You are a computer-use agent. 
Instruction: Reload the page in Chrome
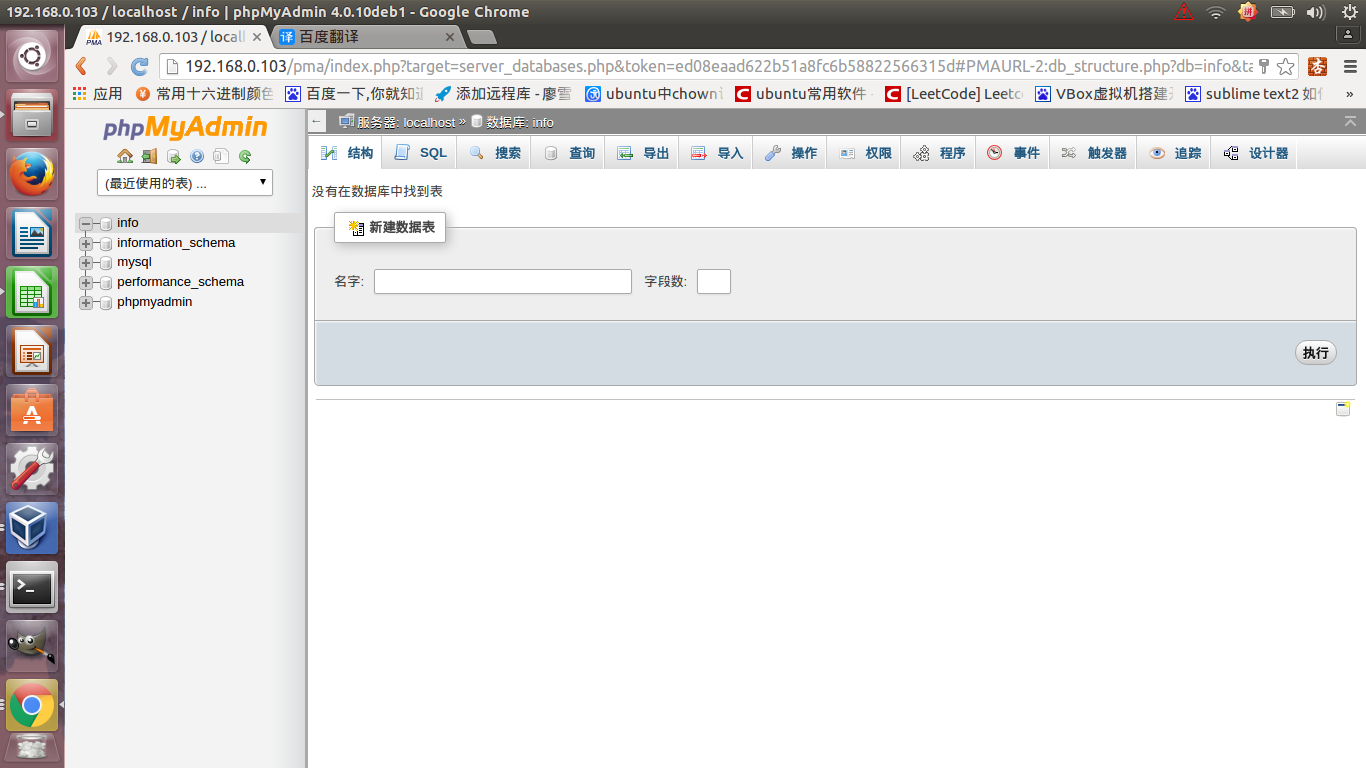pos(140,66)
